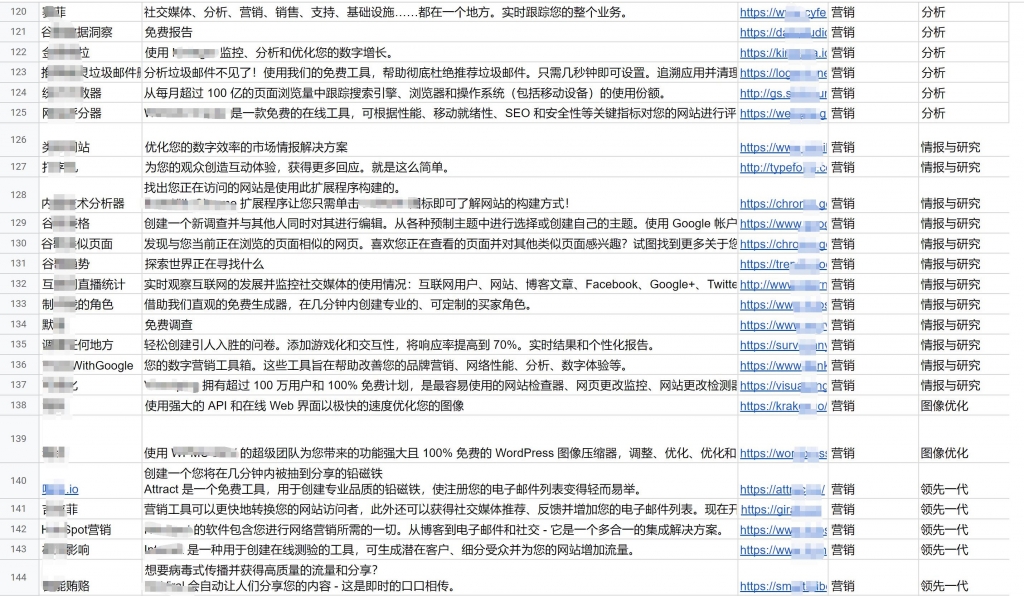Click the name cell ending Spot营销
This screenshot has width=1024, height=596.
[90, 530]
